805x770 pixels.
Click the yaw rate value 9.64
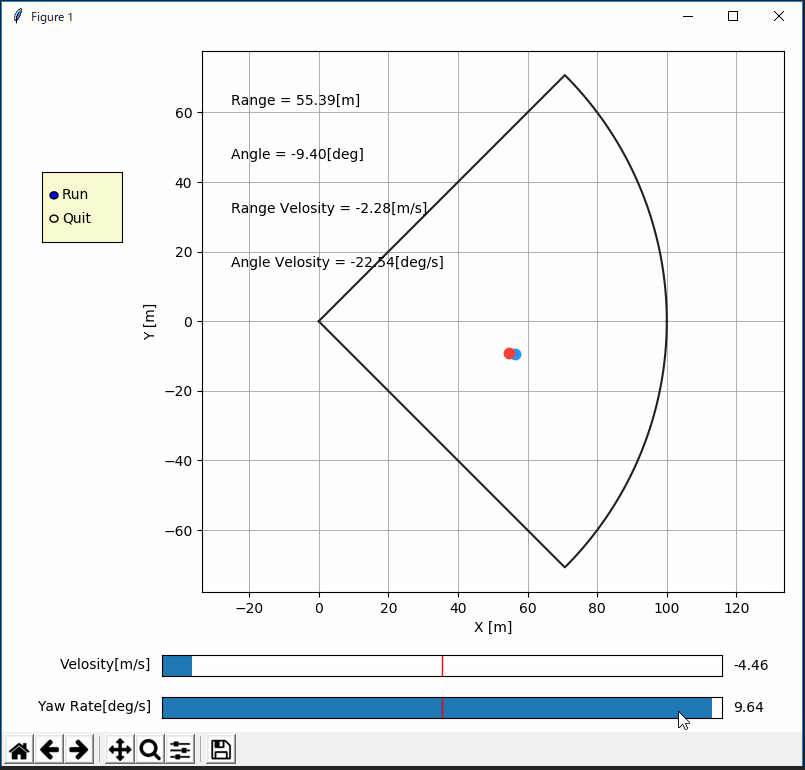coord(749,707)
